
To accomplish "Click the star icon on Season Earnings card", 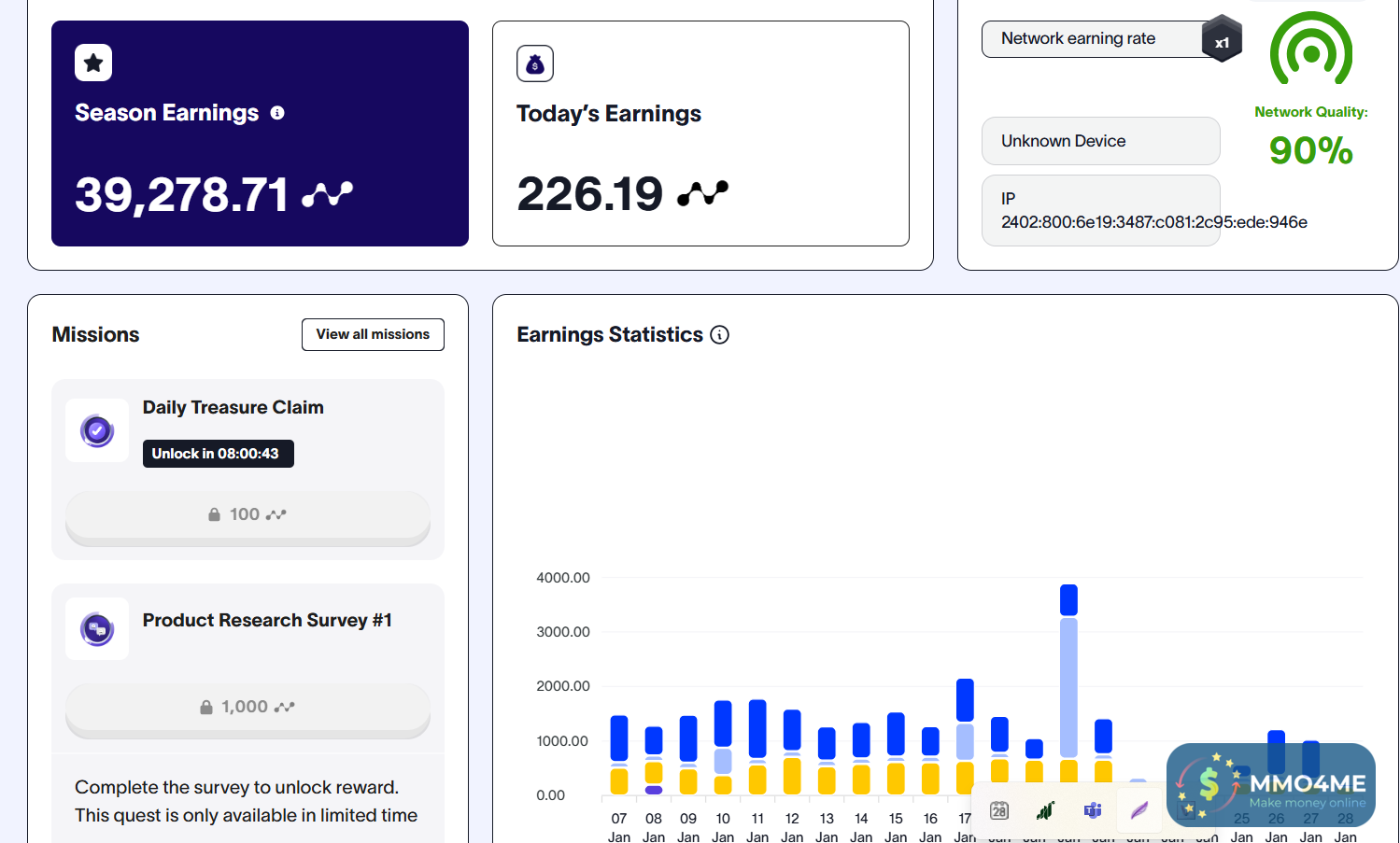I will point(93,63).
